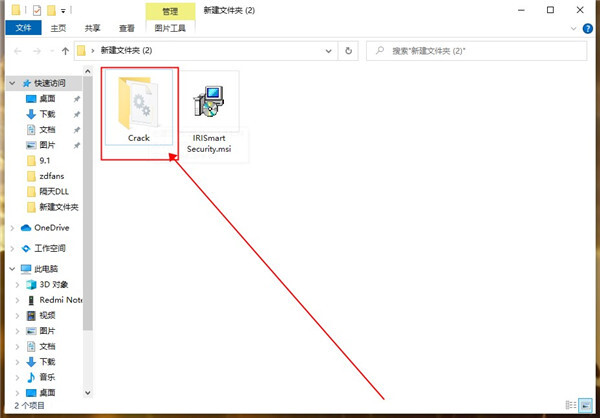
Task: Switch to large icons view in status bar
Action: click(585, 405)
